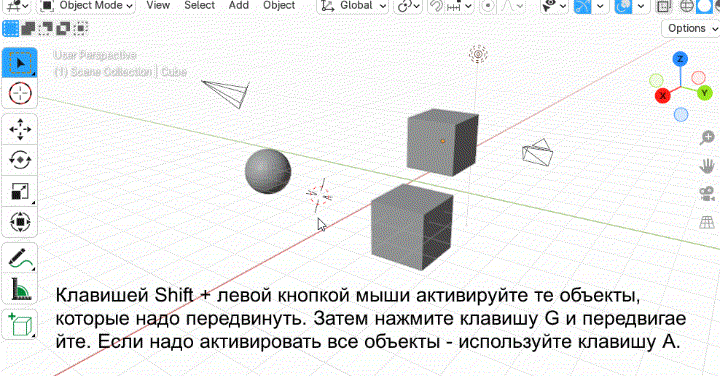This screenshot has height=376, width=720.
Task: Activate the 3D Cursor tool
Action: [20, 93]
